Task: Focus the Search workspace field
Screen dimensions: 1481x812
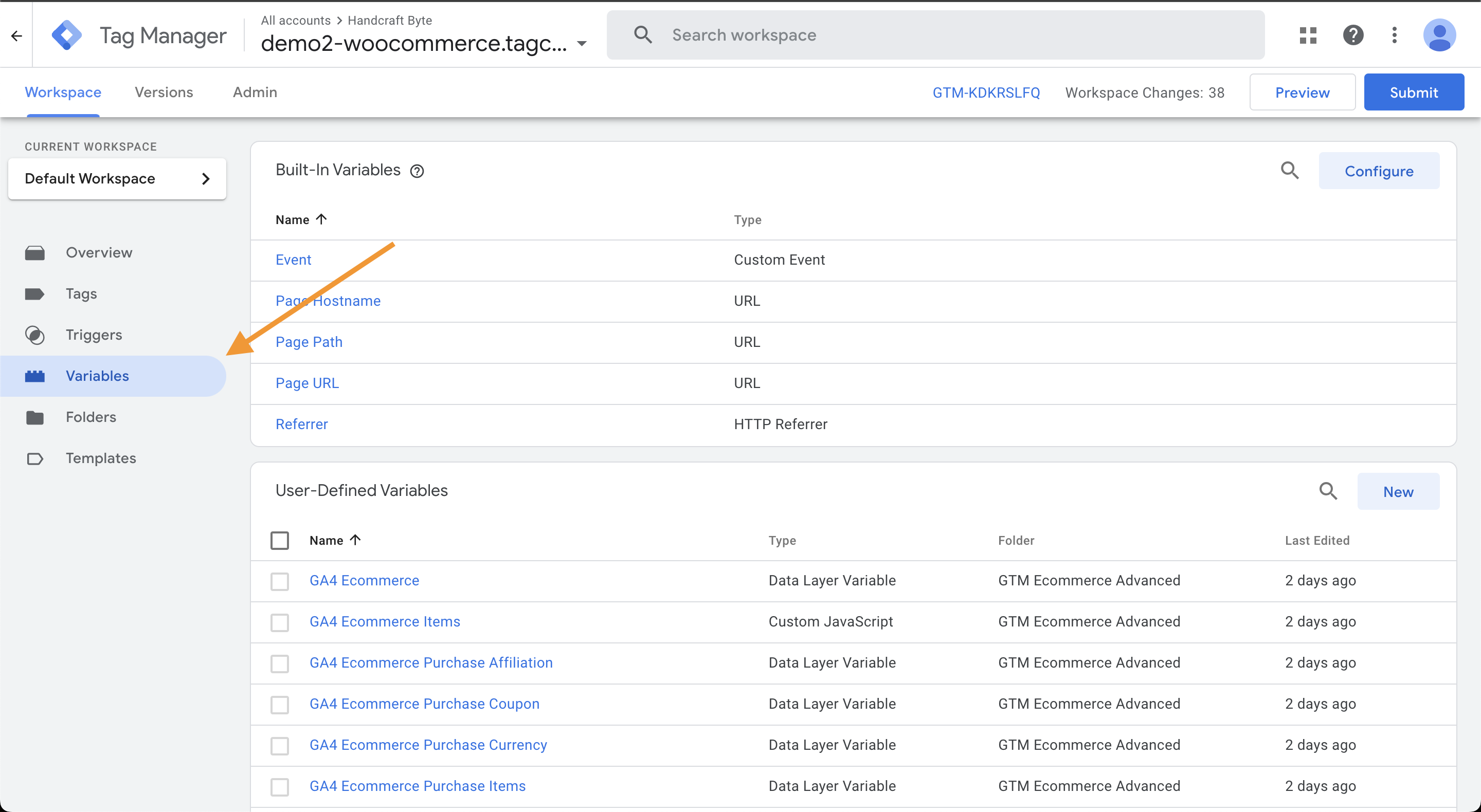Action: pos(954,35)
